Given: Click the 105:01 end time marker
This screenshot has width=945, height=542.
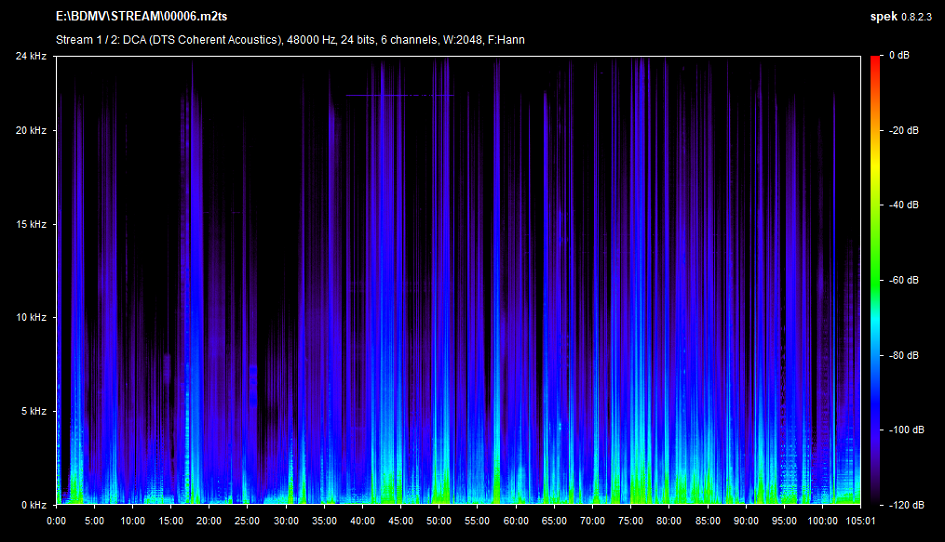Looking at the screenshot, I should [860, 520].
